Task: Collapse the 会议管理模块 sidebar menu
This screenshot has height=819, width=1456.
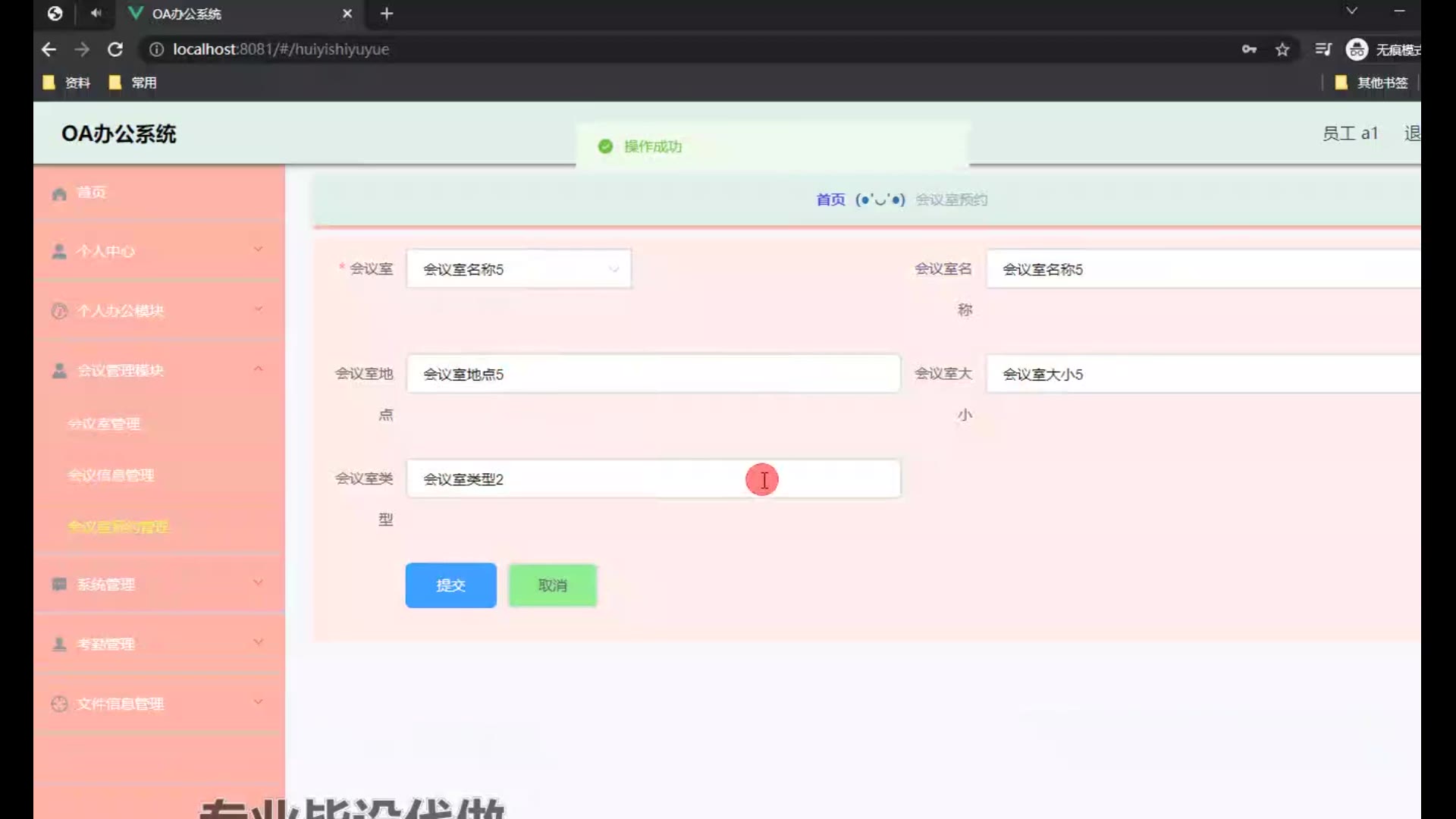Action: [159, 370]
